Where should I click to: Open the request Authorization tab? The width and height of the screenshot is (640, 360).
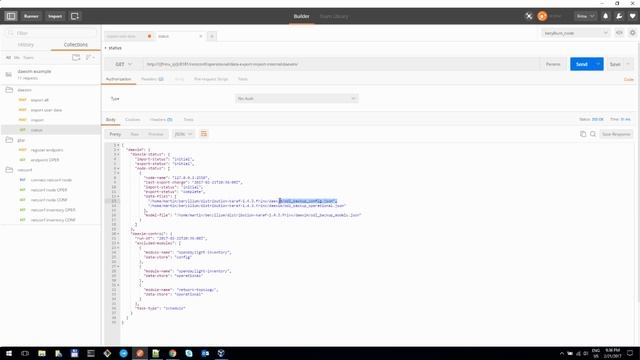click(118, 79)
